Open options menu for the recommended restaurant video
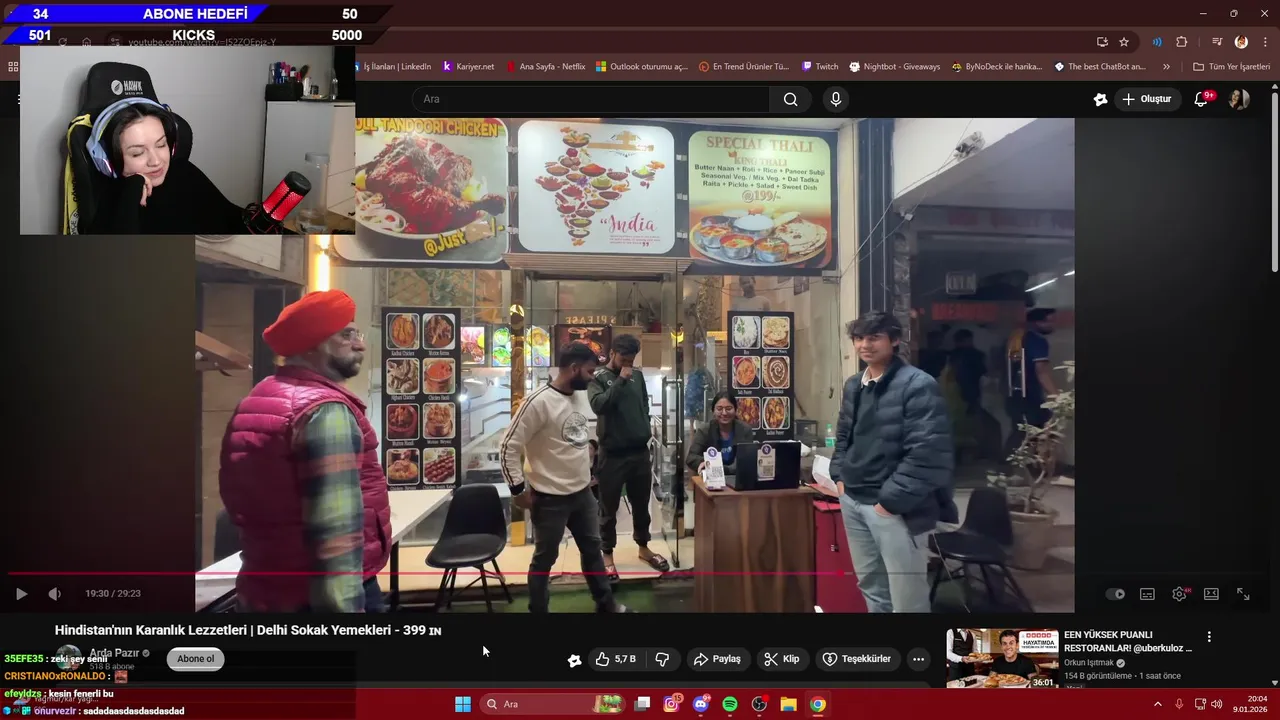This screenshot has height=720, width=1280. tap(1209, 637)
